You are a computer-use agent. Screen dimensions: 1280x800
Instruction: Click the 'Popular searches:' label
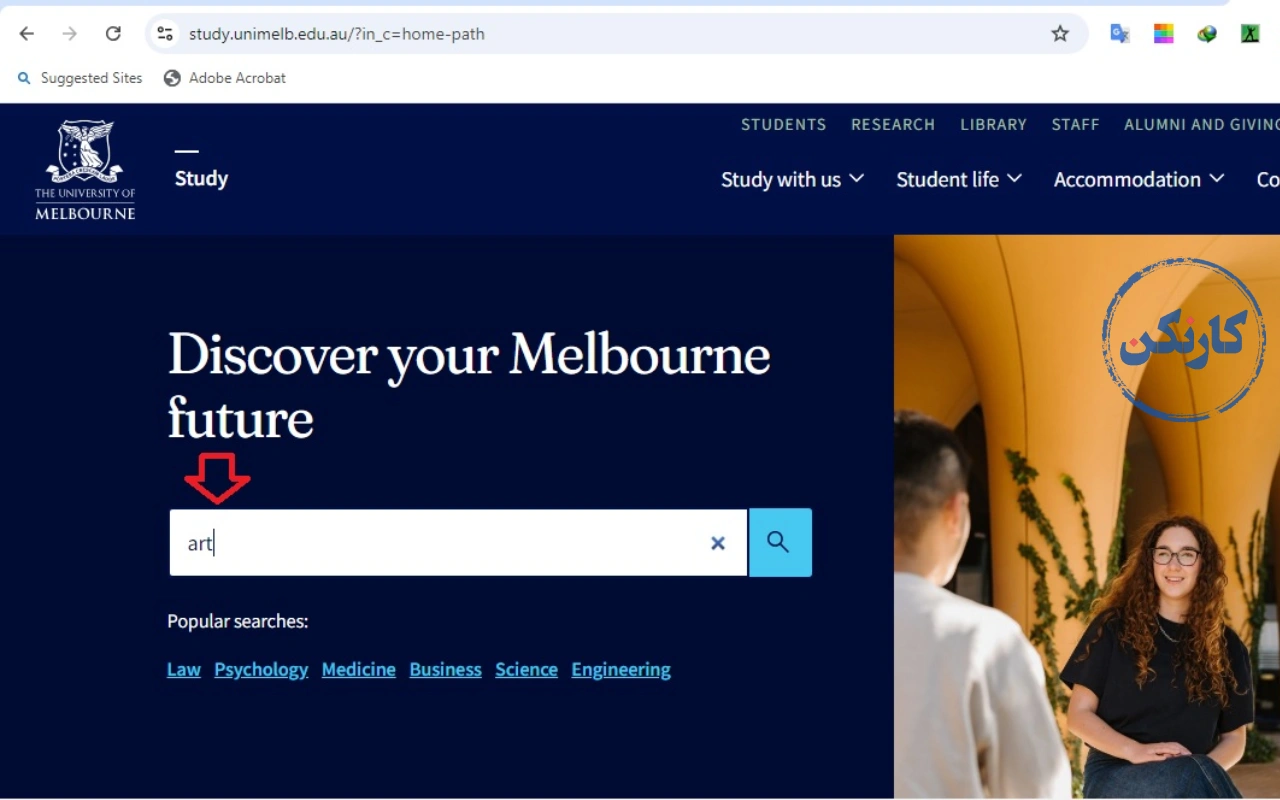pos(237,622)
